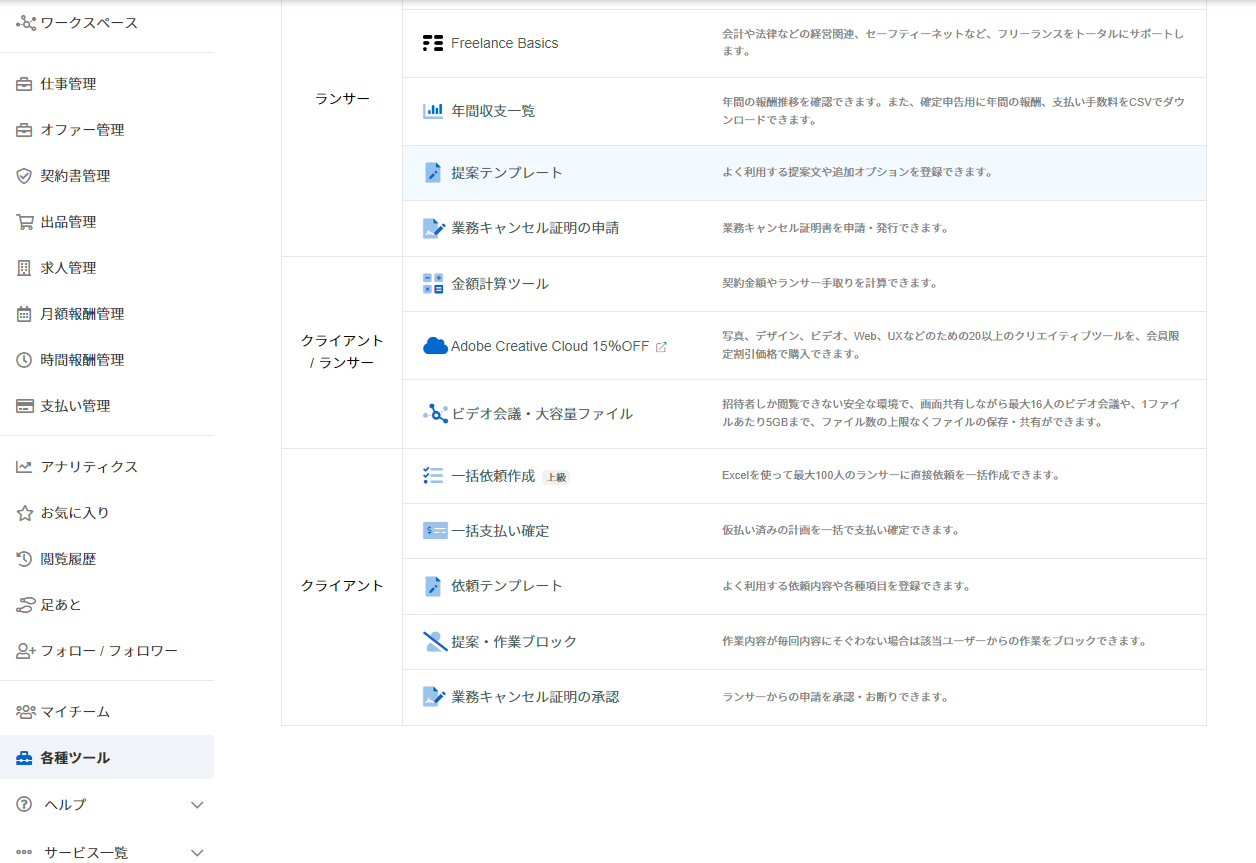Click the 金額計算ツール calculator icon

tap(433, 284)
